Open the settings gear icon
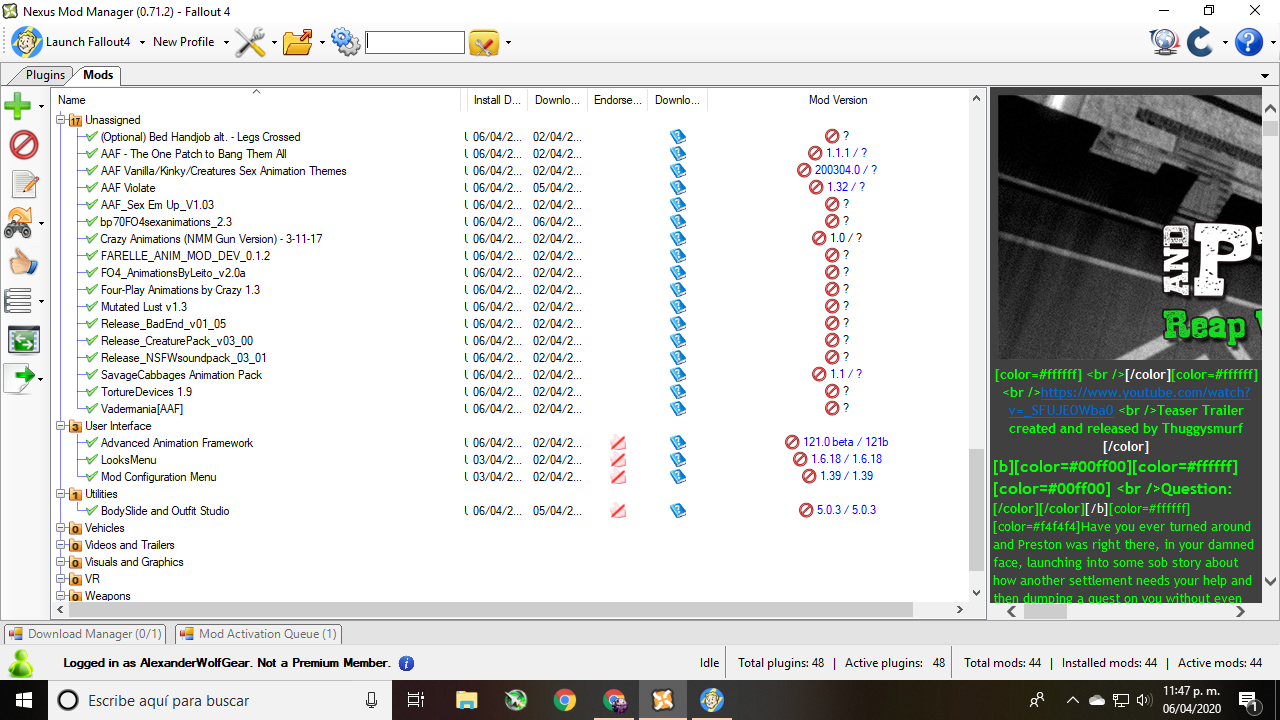This screenshot has height=720, width=1280. coord(345,42)
